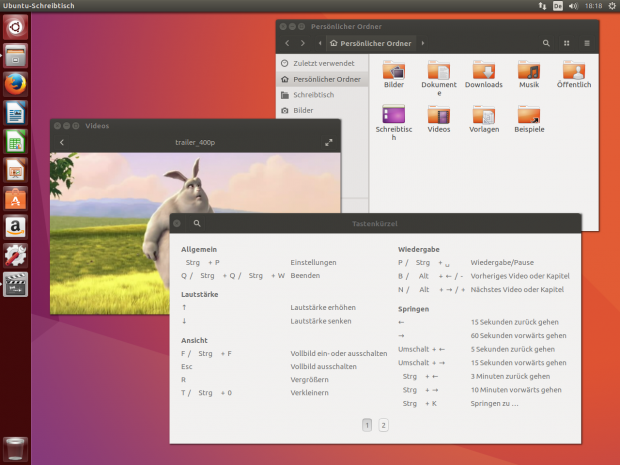This screenshot has width=620, height=465.
Task: Click Vollbild ein- oder ausschalten entry
Action: 339,353
